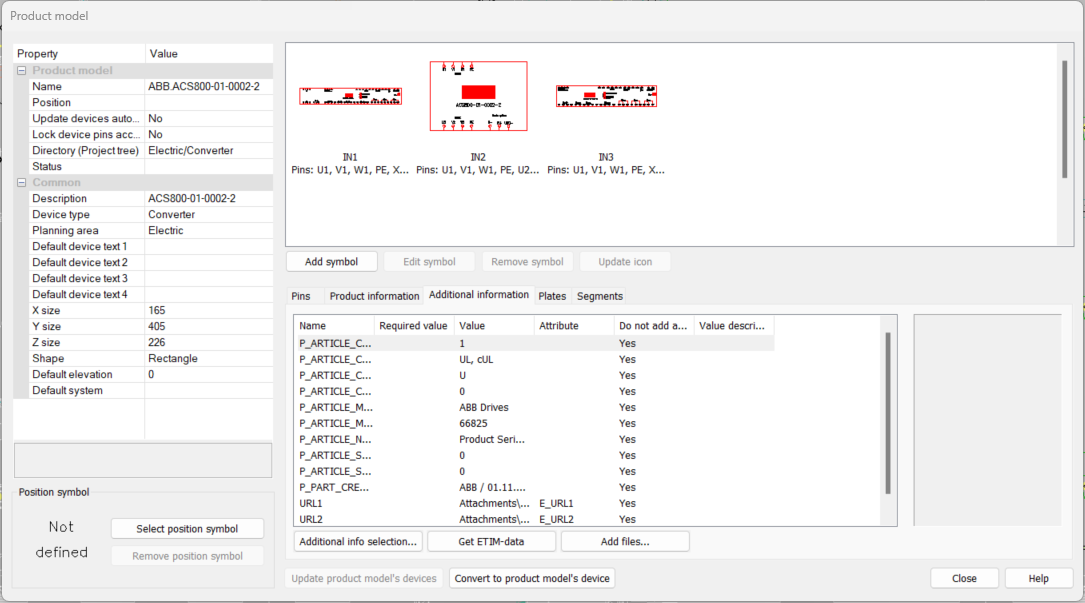Screen dimensions: 1085x603
Task: Click Default device text 1 value field
Action: [208, 246]
